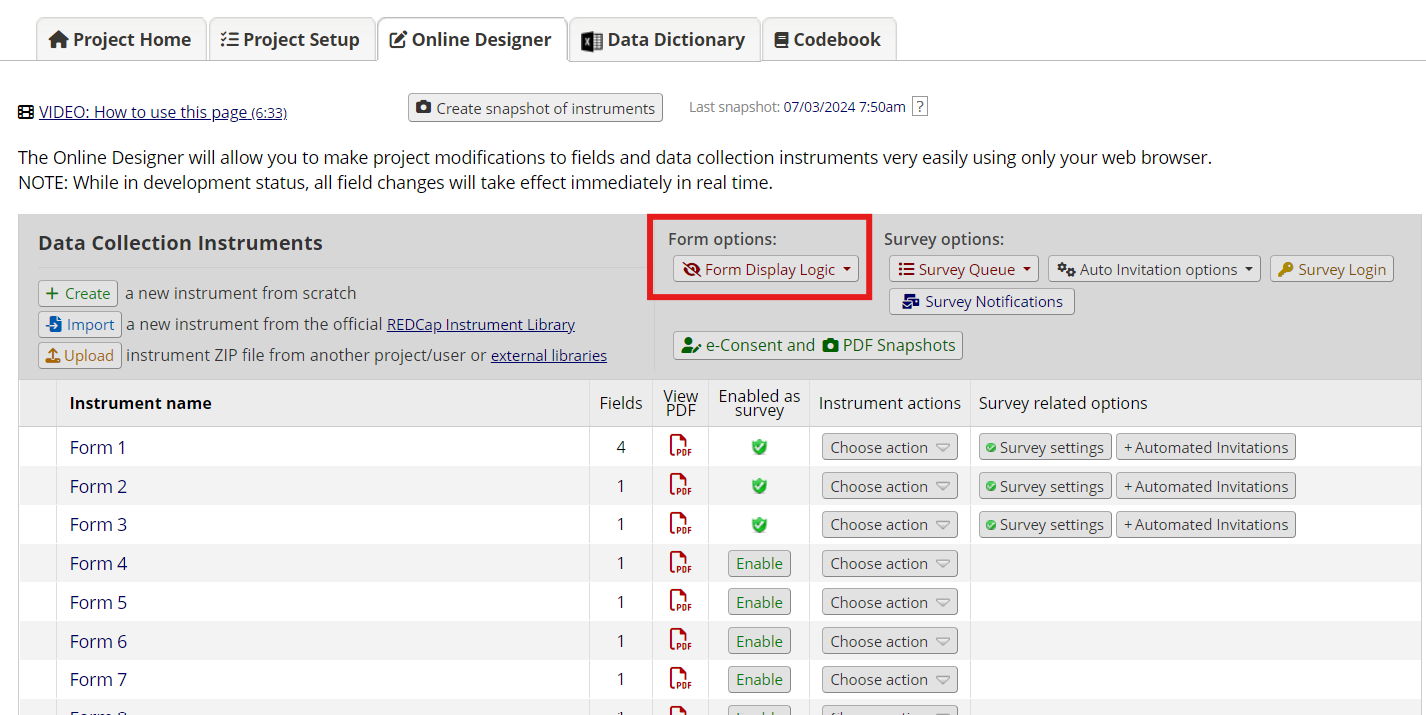The image size is (1426, 715).
Task: Expand the Survey Queue dropdown
Action: pyautogui.click(x=962, y=268)
